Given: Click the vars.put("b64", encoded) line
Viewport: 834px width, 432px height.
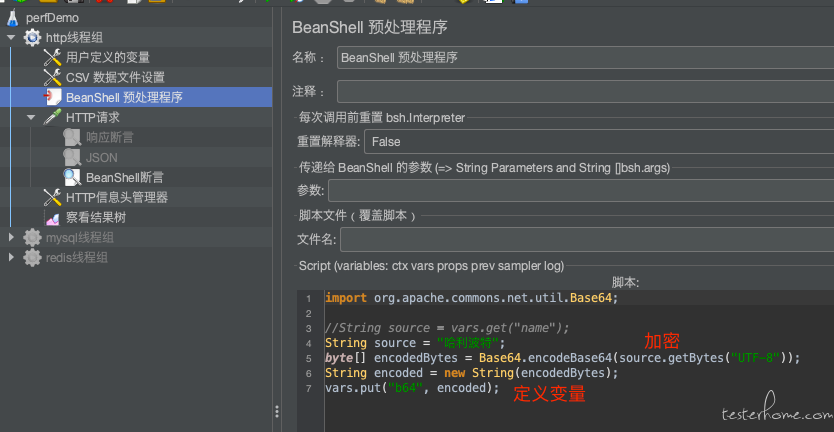Looking at the screenshot, I should coord(412,388).
